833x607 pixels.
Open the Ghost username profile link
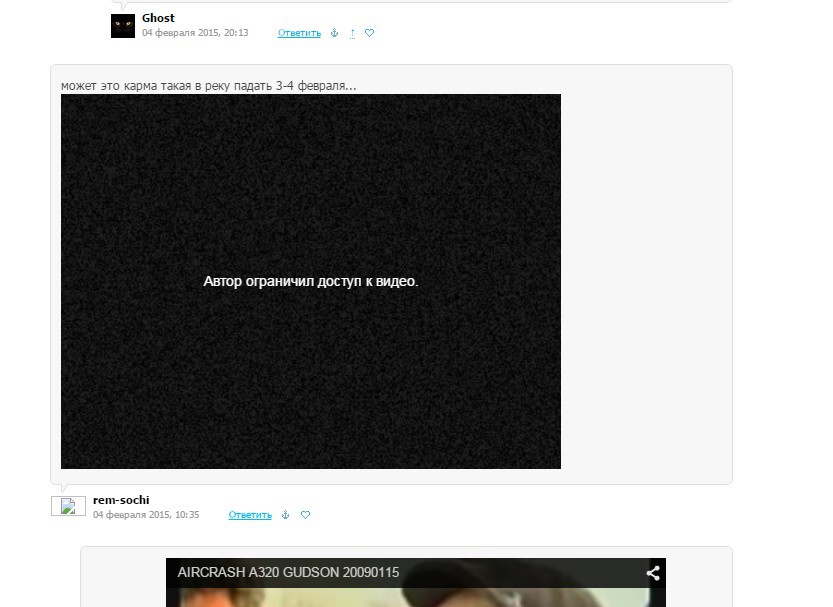(158, 18)
